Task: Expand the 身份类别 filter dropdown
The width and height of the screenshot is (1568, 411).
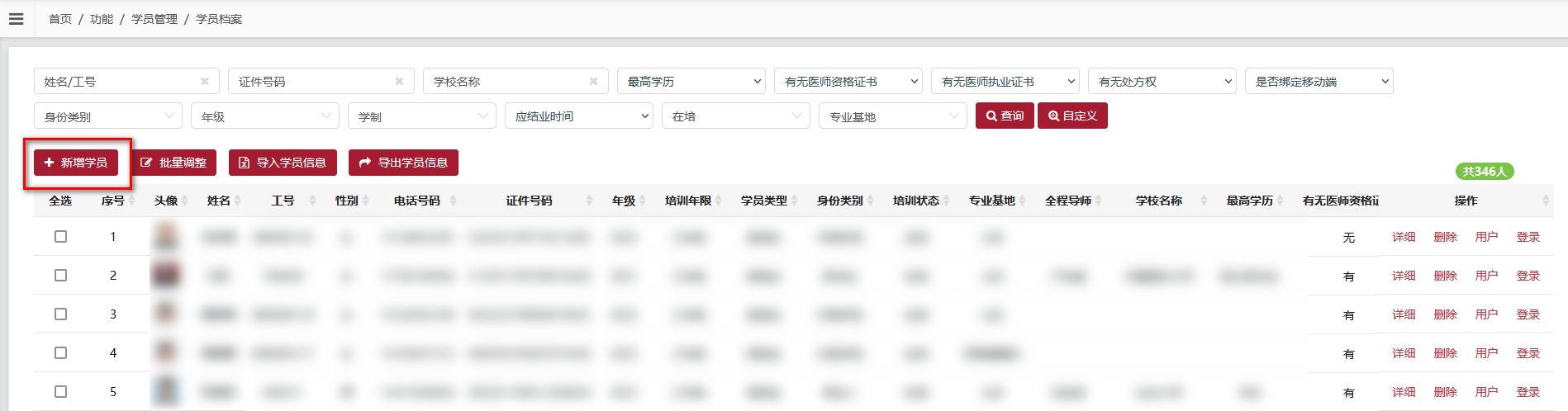Action: [x=108, y=116]
